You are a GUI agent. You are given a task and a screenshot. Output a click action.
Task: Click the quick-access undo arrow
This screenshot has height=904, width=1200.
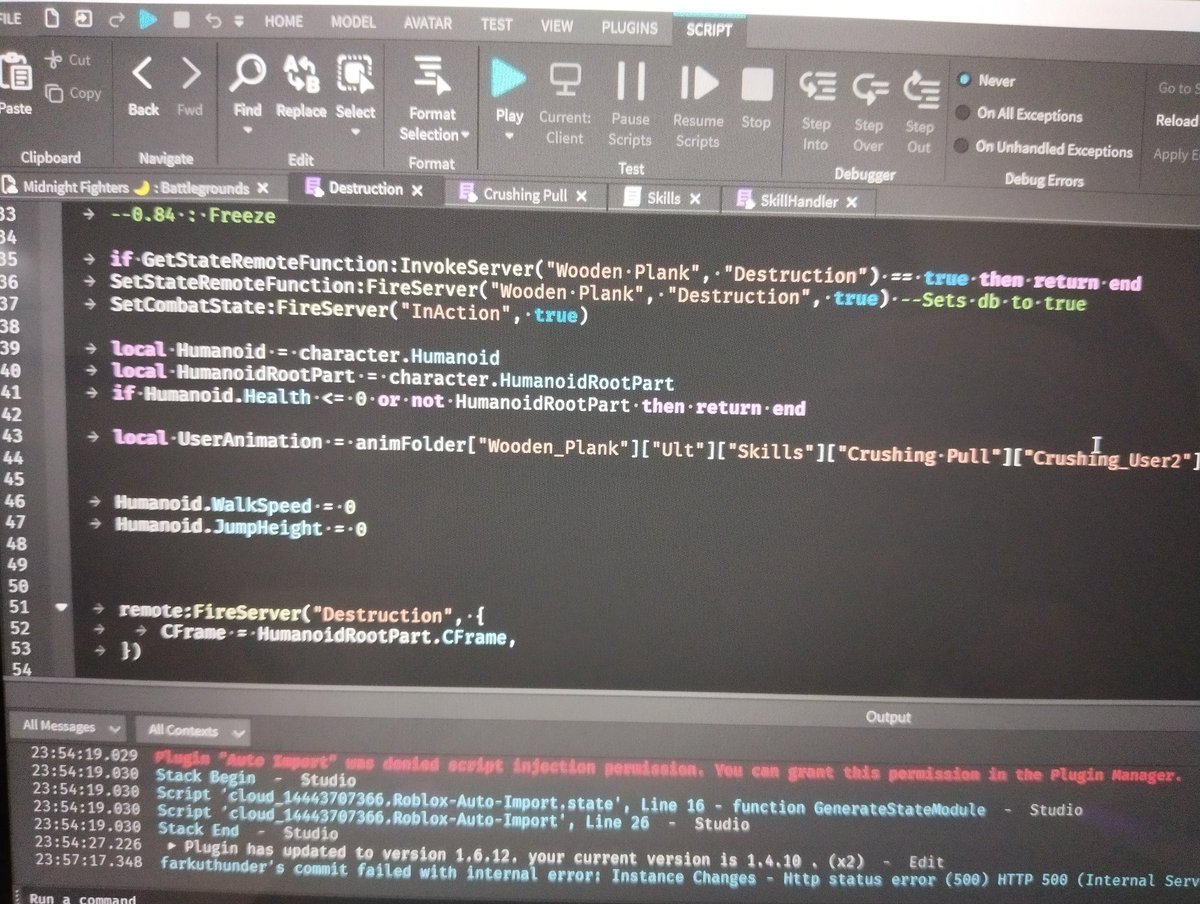coord(212,20)
